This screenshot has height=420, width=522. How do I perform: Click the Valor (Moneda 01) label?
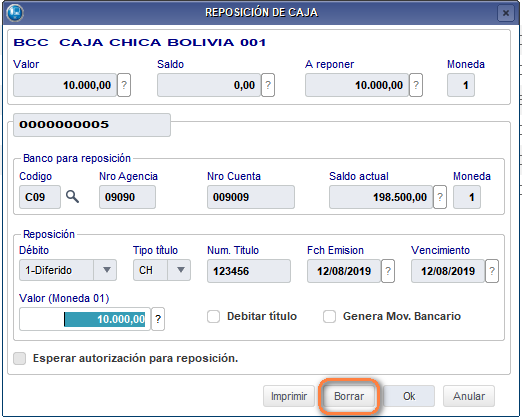pyautogui.click(x=64, y=298)
